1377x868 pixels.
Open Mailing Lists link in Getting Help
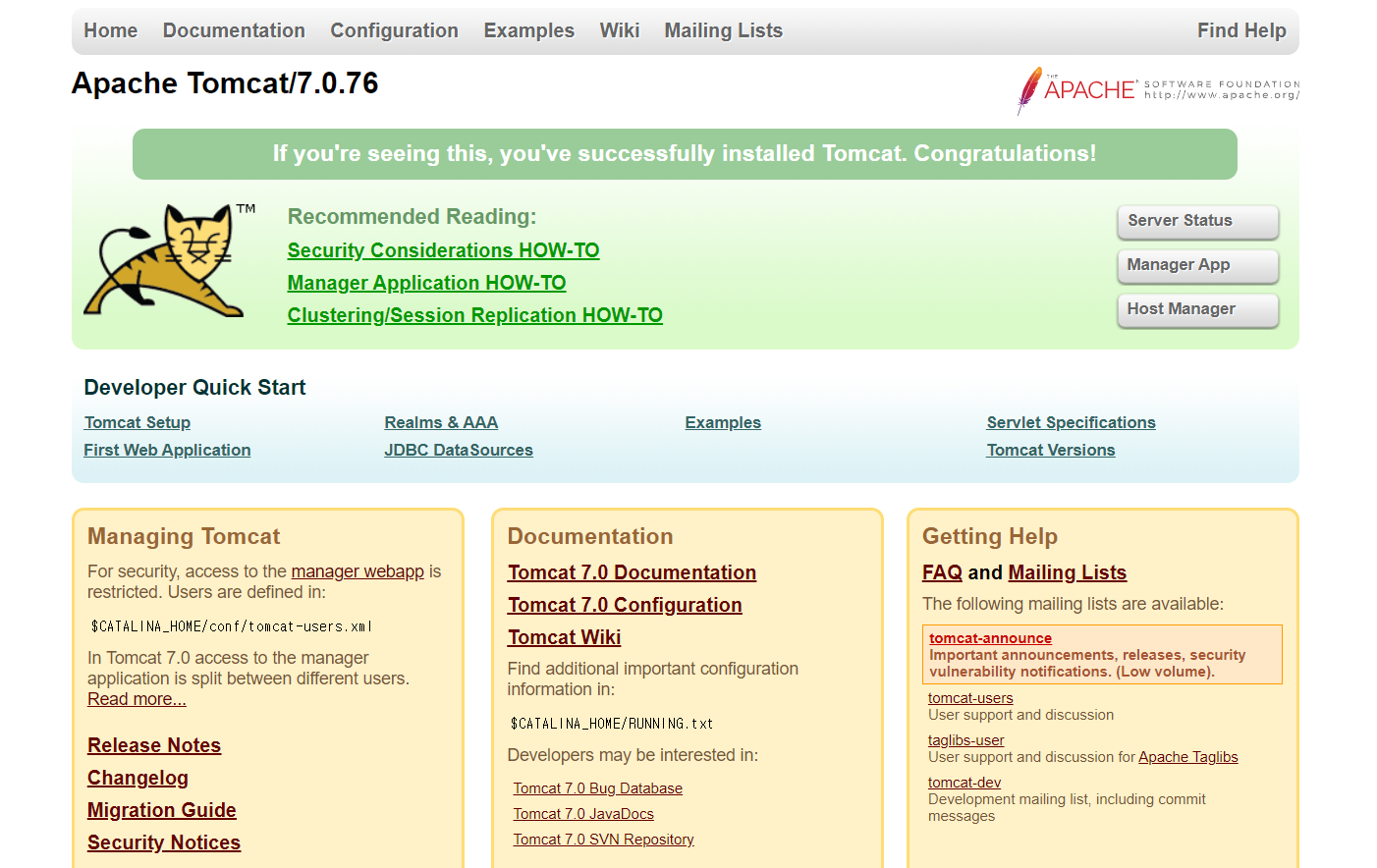(1067, 572)
